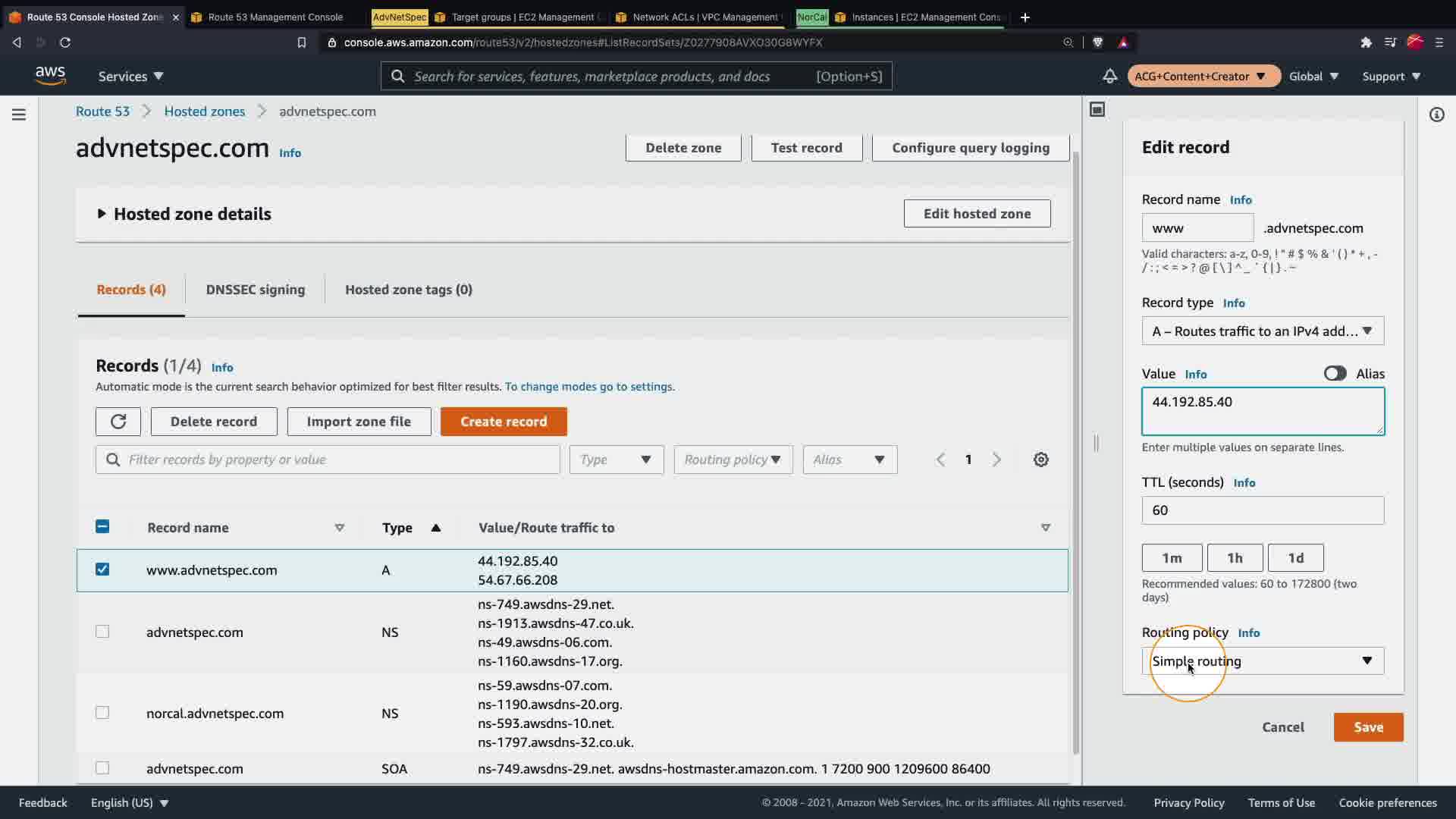Screen dimensions: 1456x819
Task: Click the browser extensions puzzle icon
Action: [x=1366, y=42]
